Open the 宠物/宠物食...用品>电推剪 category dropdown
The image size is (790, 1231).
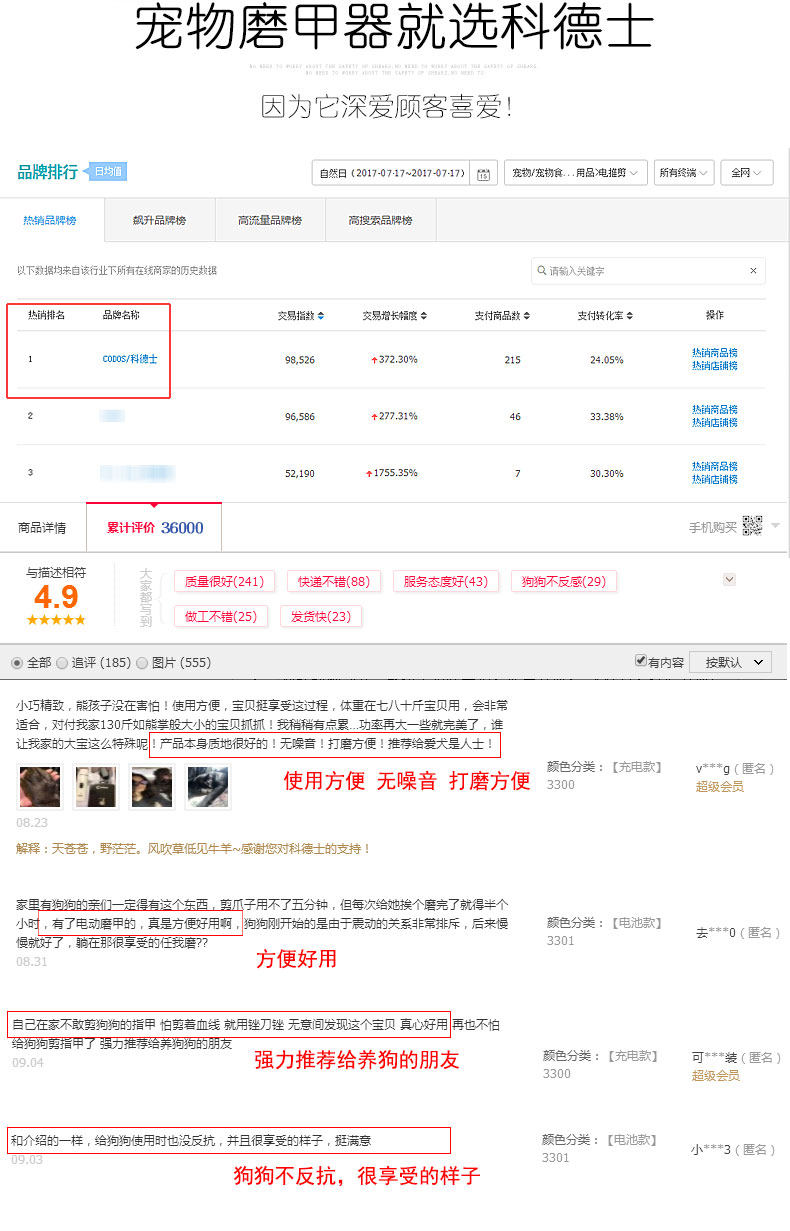tap(576, 173)
